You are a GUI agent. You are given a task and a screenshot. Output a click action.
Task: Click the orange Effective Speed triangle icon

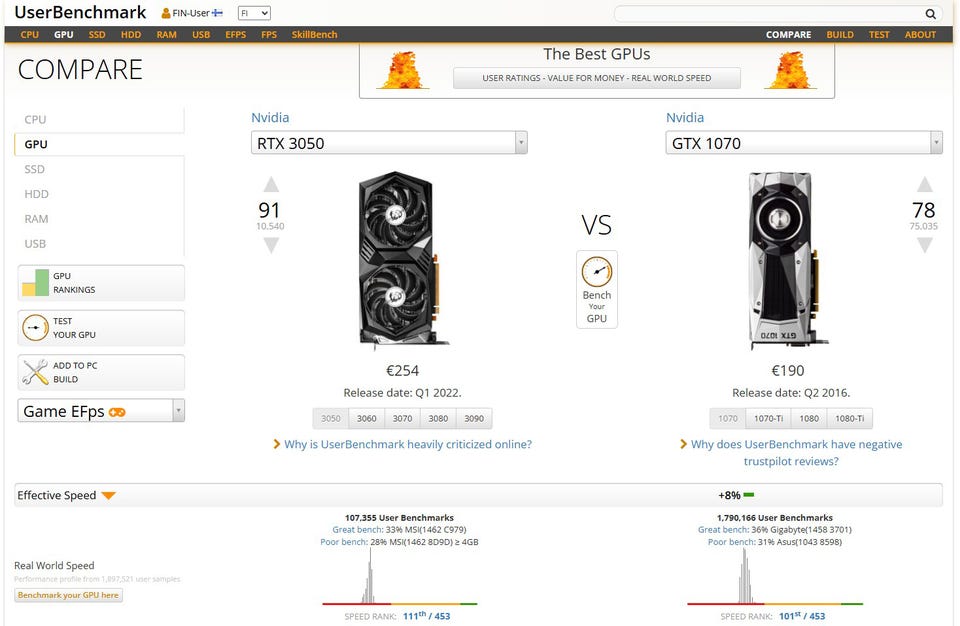pyautogui.click(x=108, y=496)
